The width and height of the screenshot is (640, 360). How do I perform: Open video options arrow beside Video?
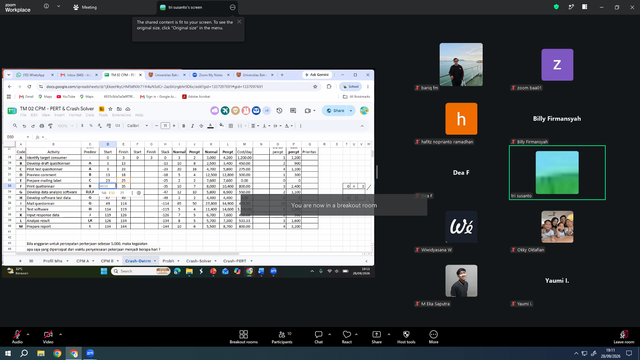pyautogui.click(x=60, y=334)
